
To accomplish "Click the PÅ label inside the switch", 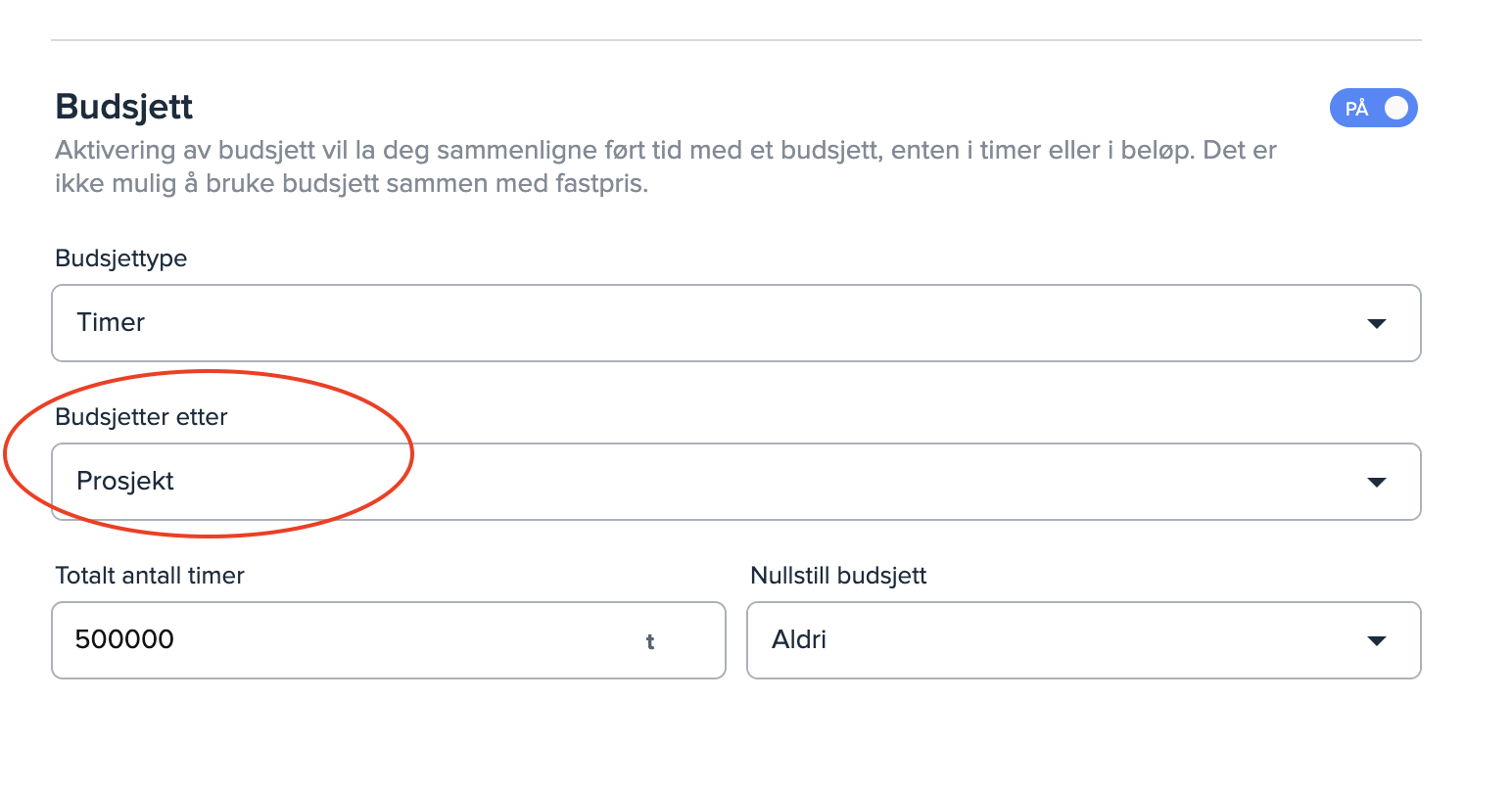I will pos(1356,109).
